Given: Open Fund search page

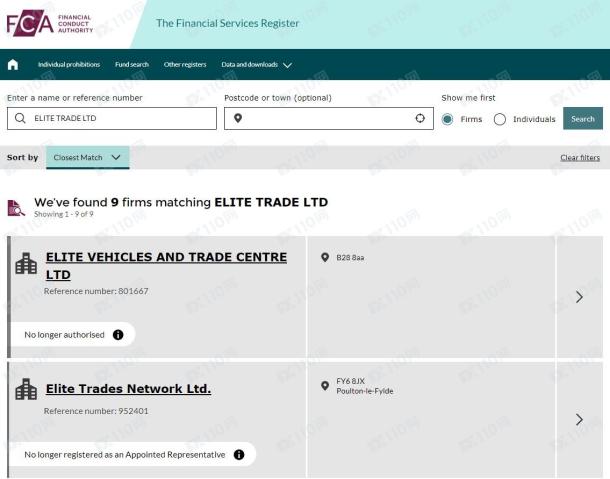Looking at the screenshot, I should click(x=132, y=65).
